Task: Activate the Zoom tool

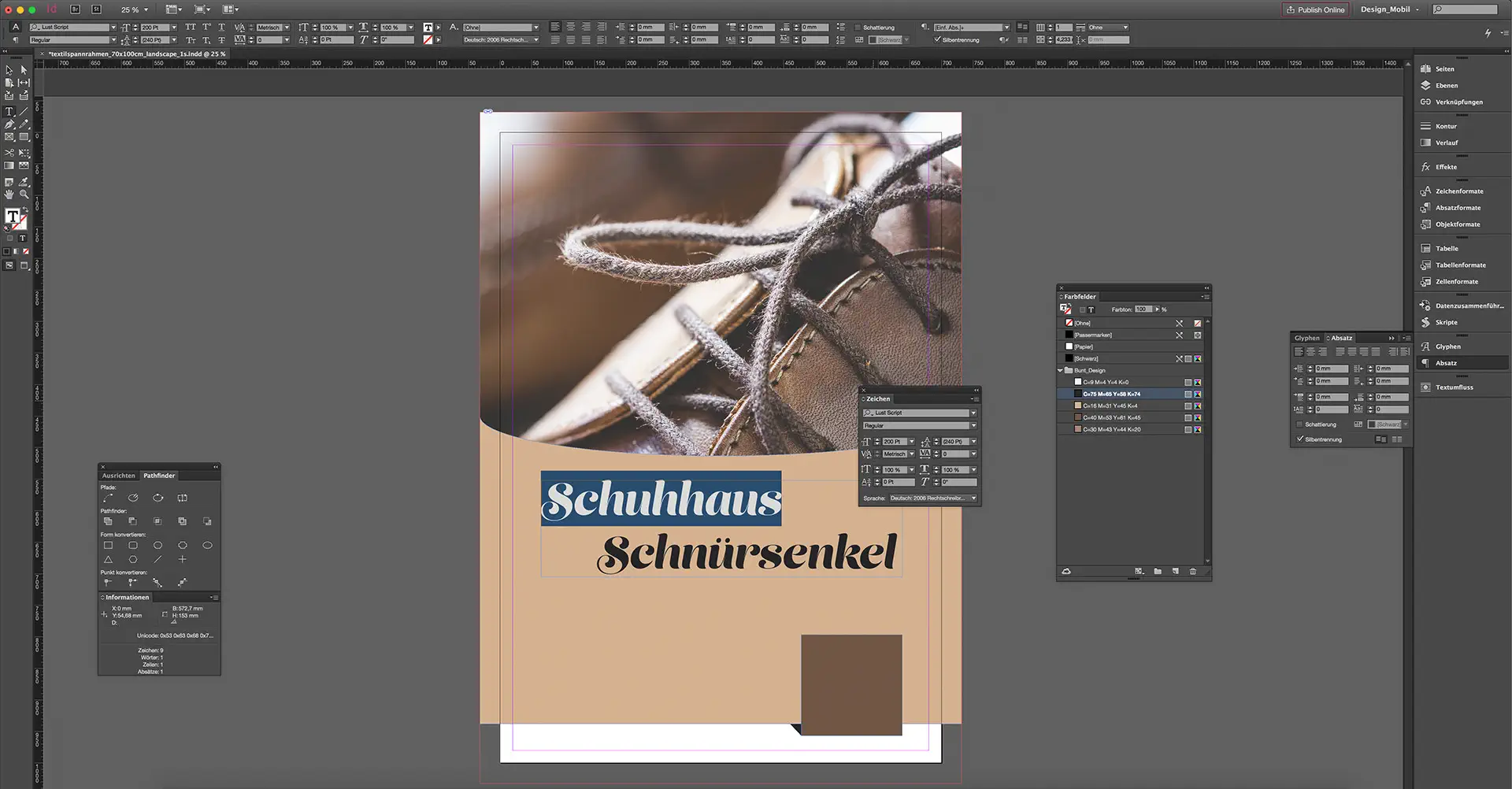Action: point(24,193)
